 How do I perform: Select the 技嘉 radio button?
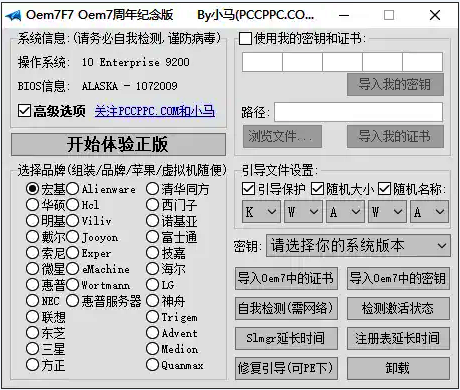[152, 253]
